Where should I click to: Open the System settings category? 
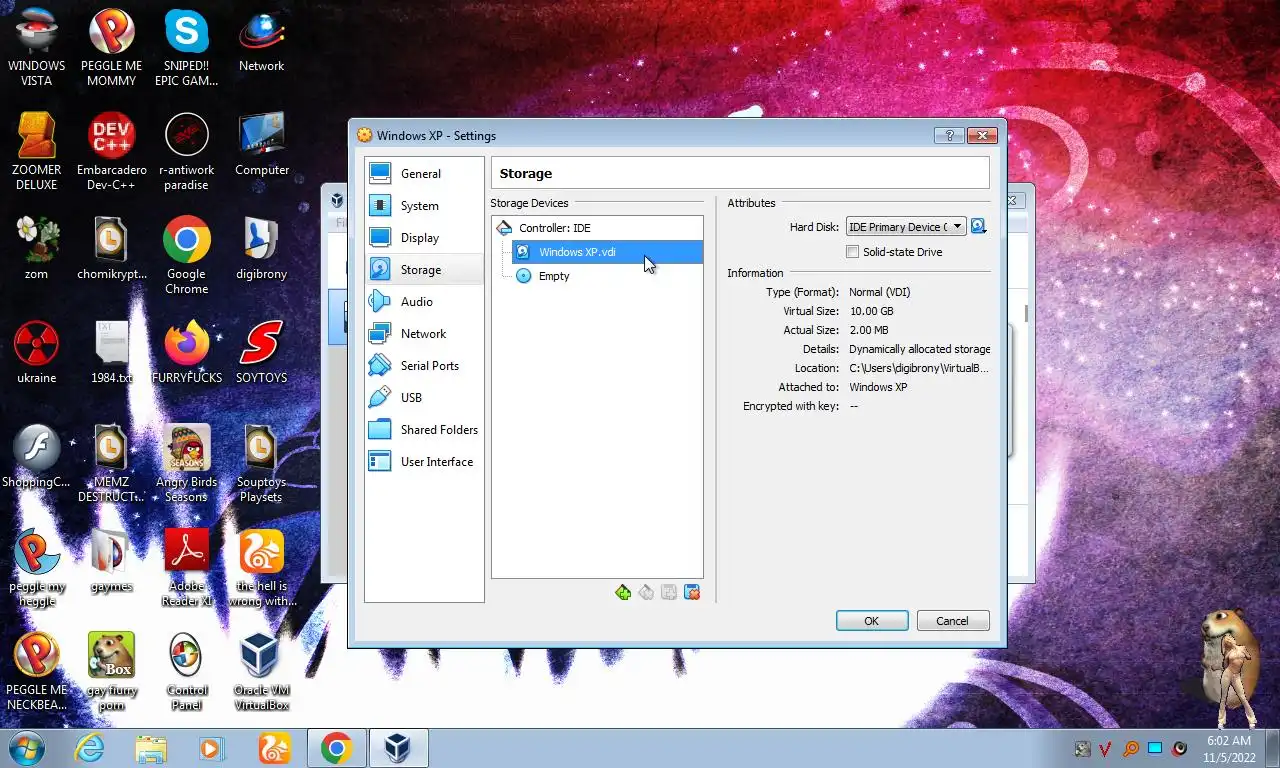(x=424, y=206)
